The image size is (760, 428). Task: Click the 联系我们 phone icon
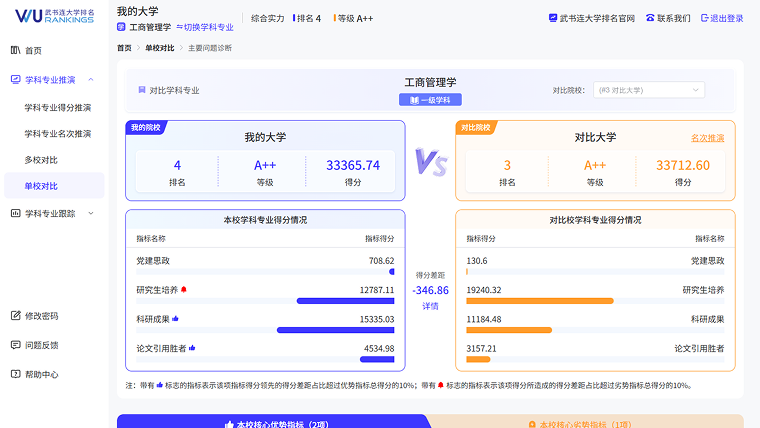650,18
